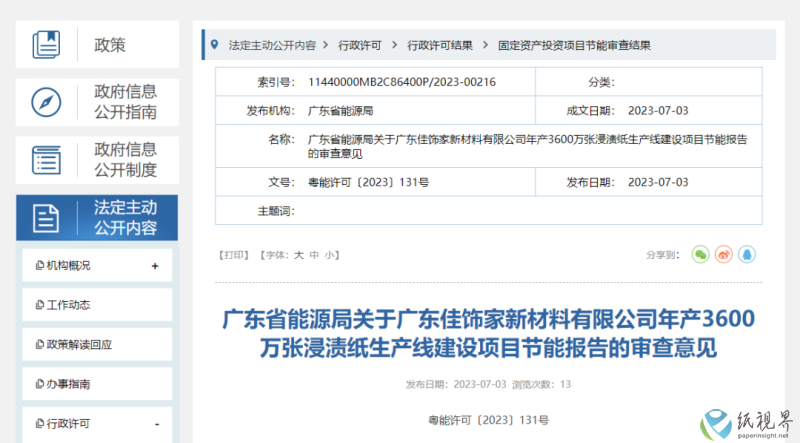Click the 打印 print link

(x=234, y=255)
